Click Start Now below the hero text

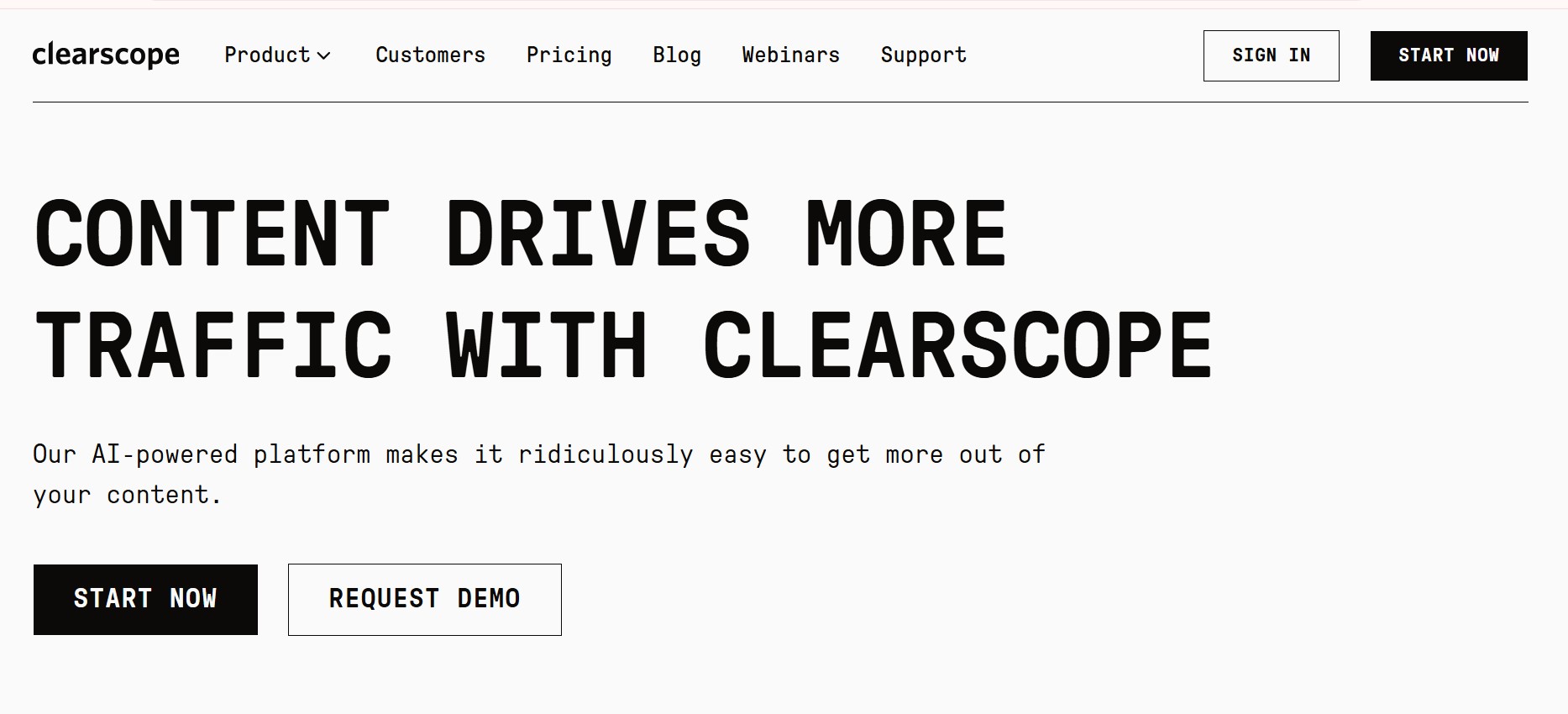[145, 599]
